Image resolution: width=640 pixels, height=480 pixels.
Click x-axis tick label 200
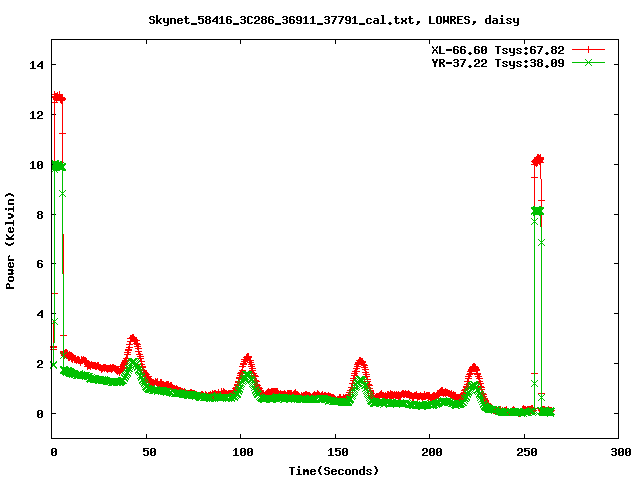pyautogui.click(x=432, y=452)
